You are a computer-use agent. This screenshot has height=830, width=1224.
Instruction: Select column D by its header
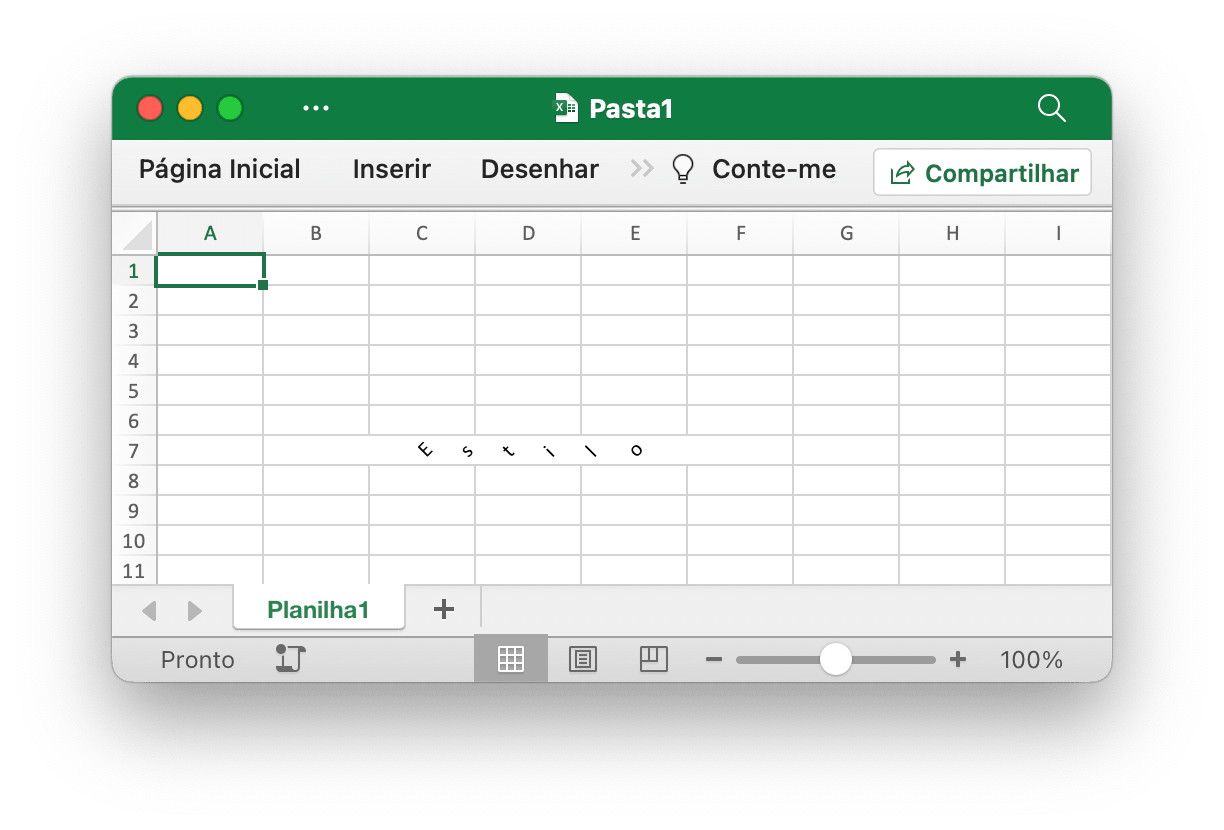(x=528, y=232)
